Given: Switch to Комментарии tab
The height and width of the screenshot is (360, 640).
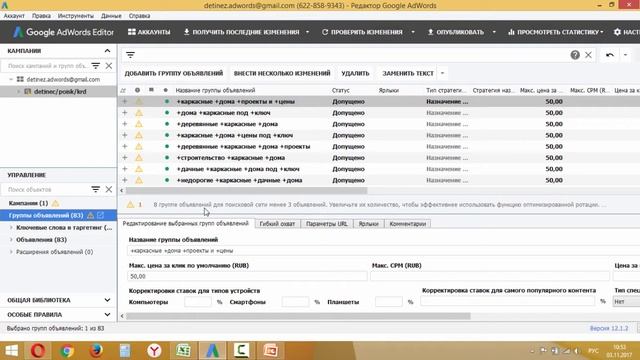Looking at the screenshot, I should pos(407,224).
